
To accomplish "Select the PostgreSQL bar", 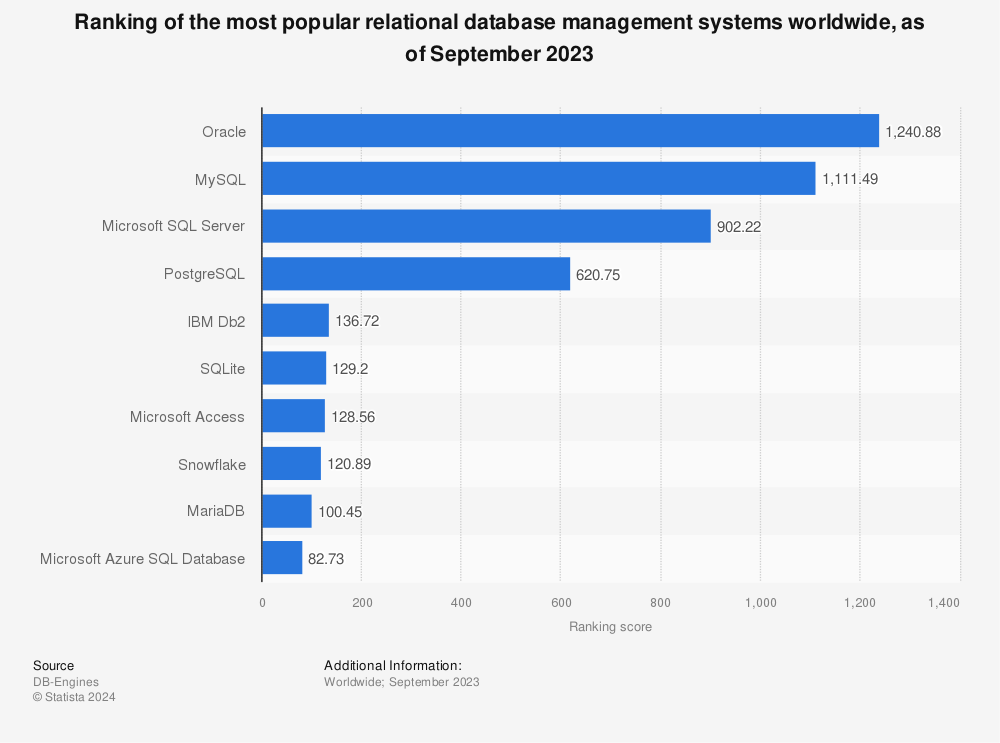I will pos(416,274).
